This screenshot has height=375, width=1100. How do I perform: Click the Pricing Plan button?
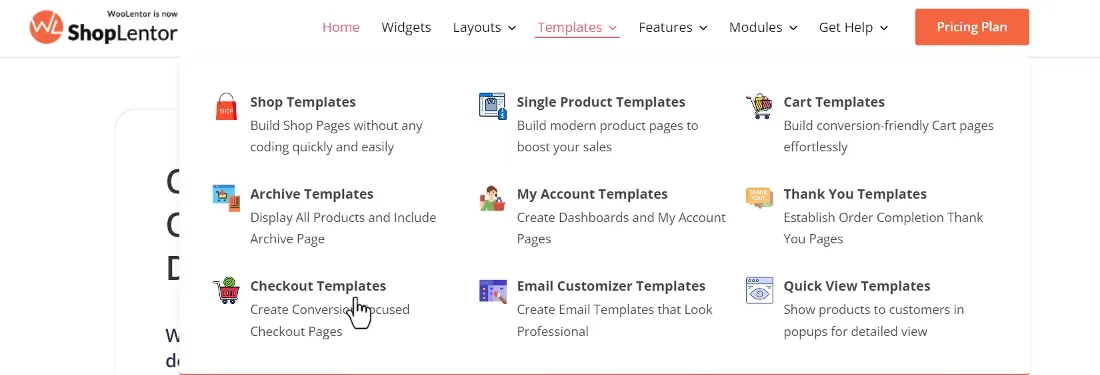coord(972,27)
